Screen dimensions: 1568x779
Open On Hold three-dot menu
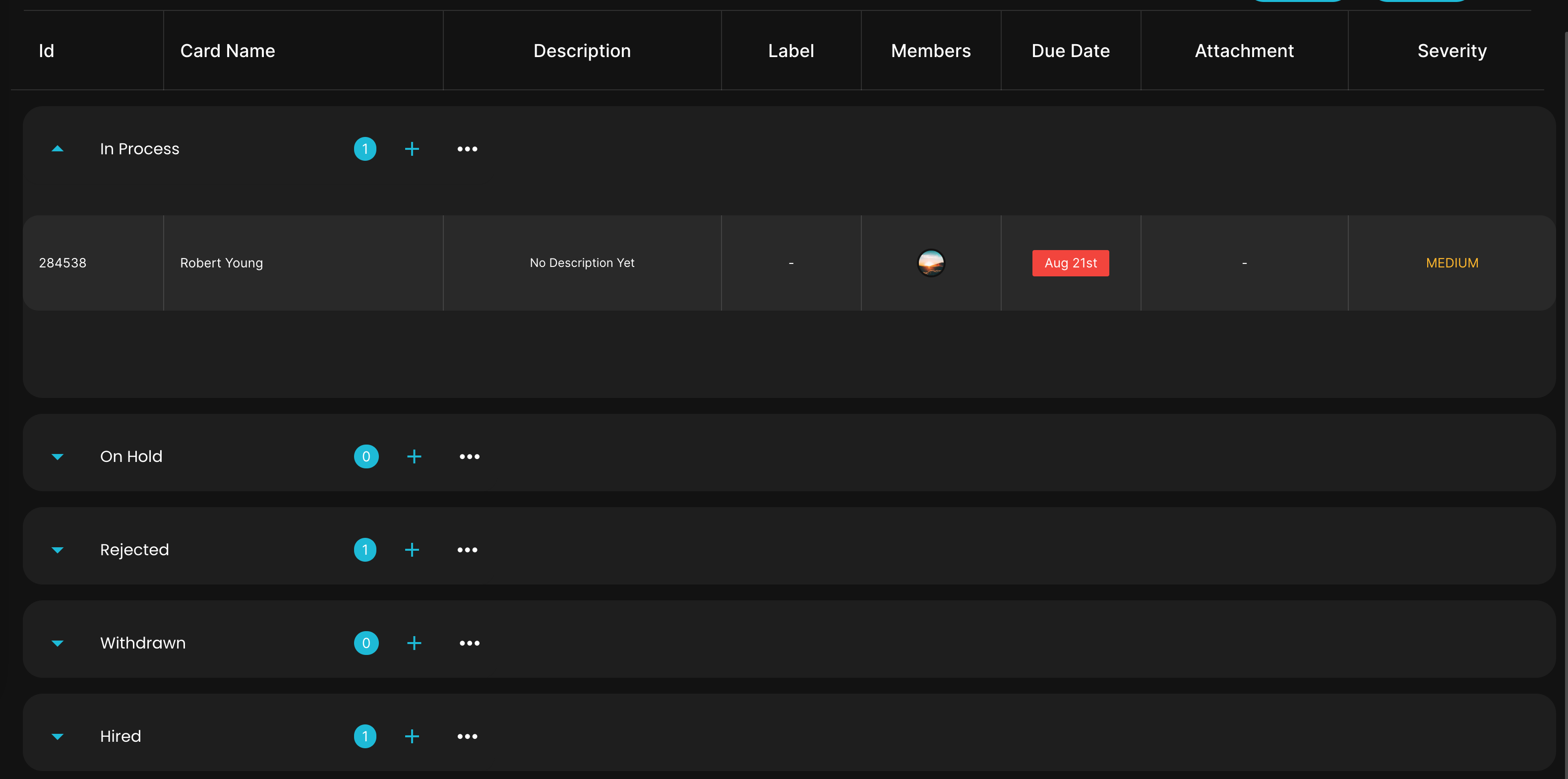click(x=469, y=456)
